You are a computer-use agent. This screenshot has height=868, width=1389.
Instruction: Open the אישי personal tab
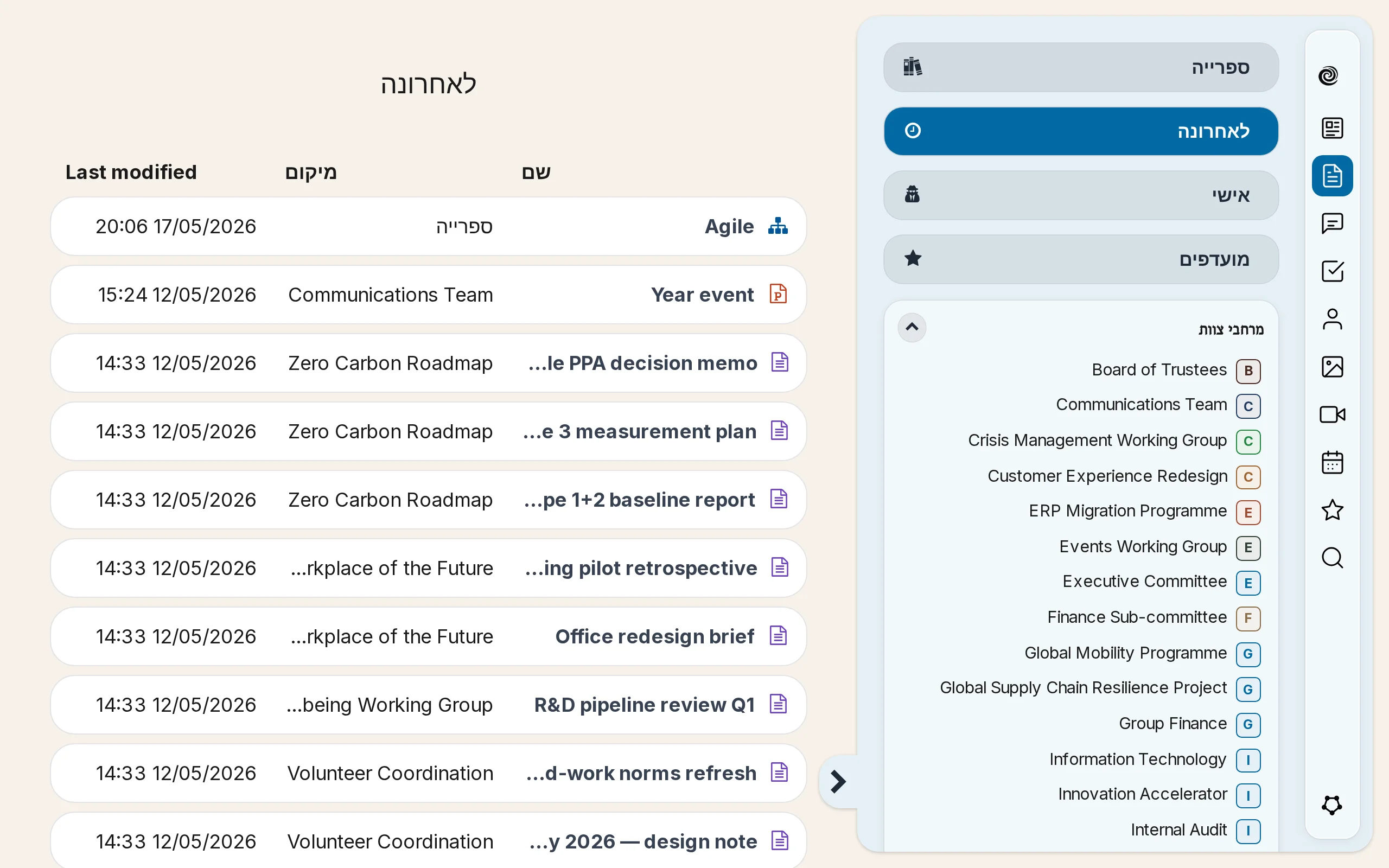point(1081,195)
